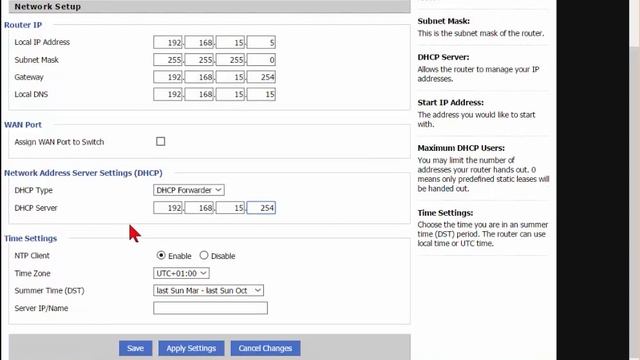640x360 pixels.
Task: Click the NTP Client label
Action: pyautogui.click(x=32, y=256)
